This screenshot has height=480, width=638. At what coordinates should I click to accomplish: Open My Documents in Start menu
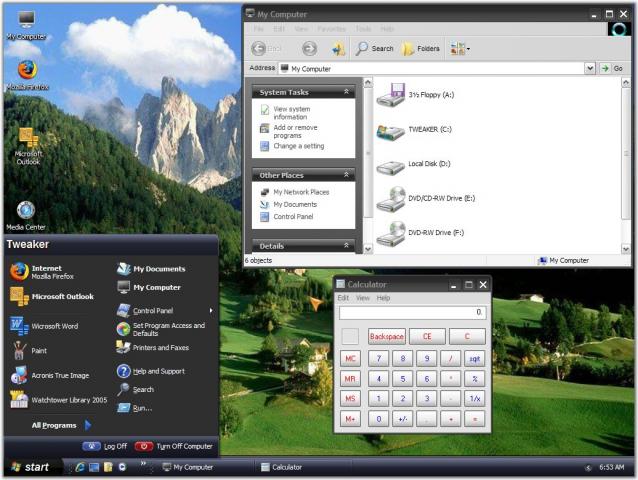[151, 269]
